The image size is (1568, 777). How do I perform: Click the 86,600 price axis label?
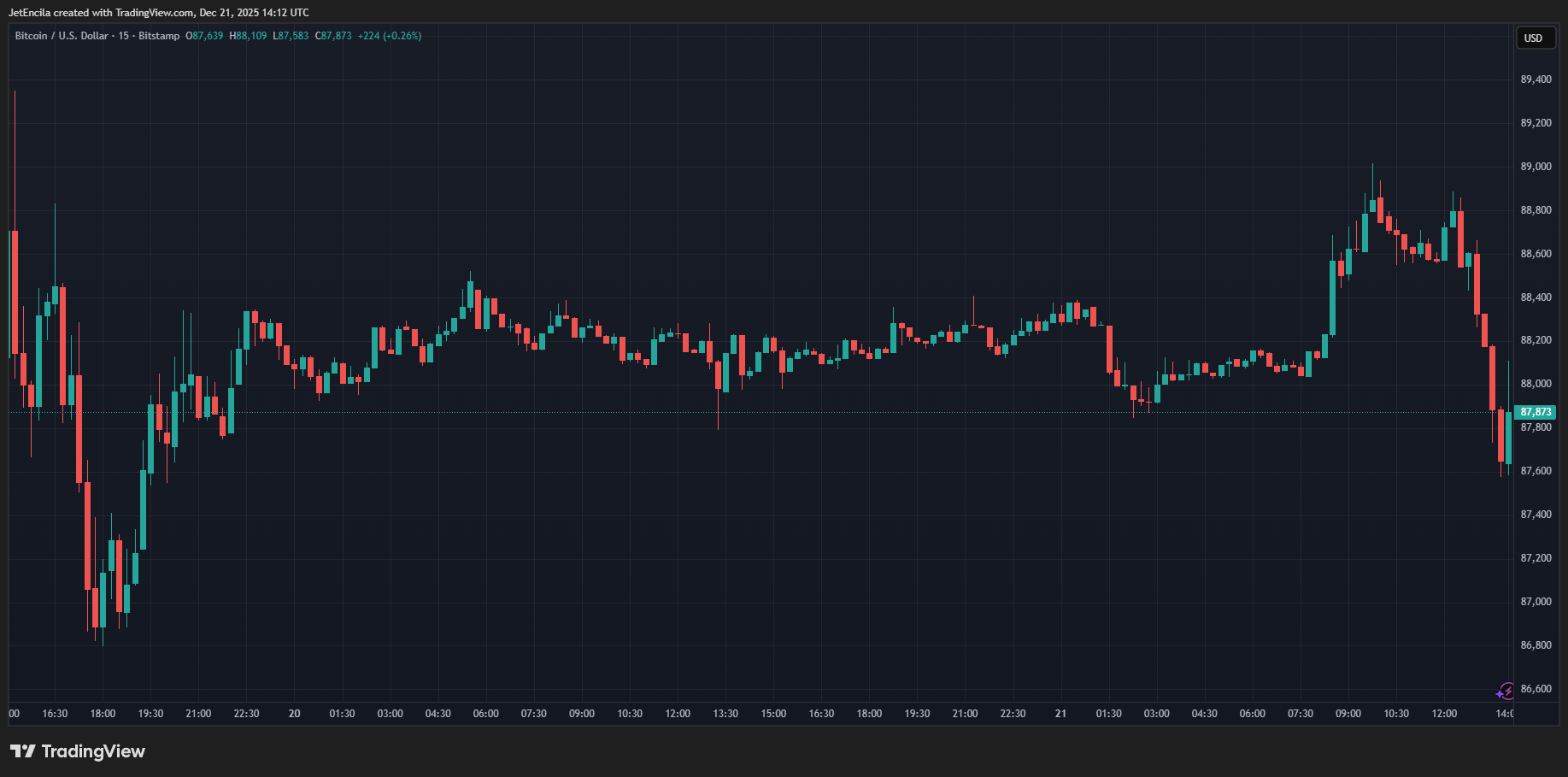point(1536,689)
